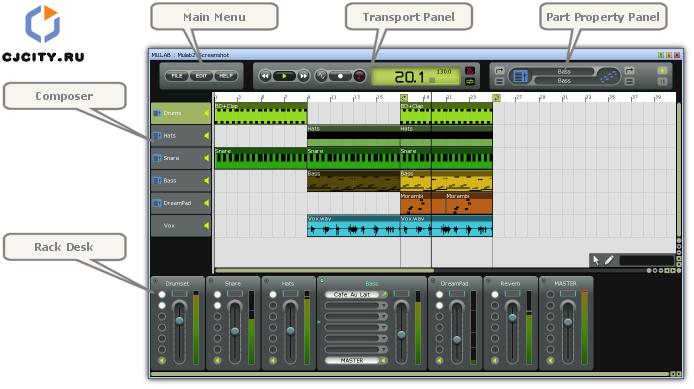
Task: Open the FILE menu
Action: [x=177, y=76]
